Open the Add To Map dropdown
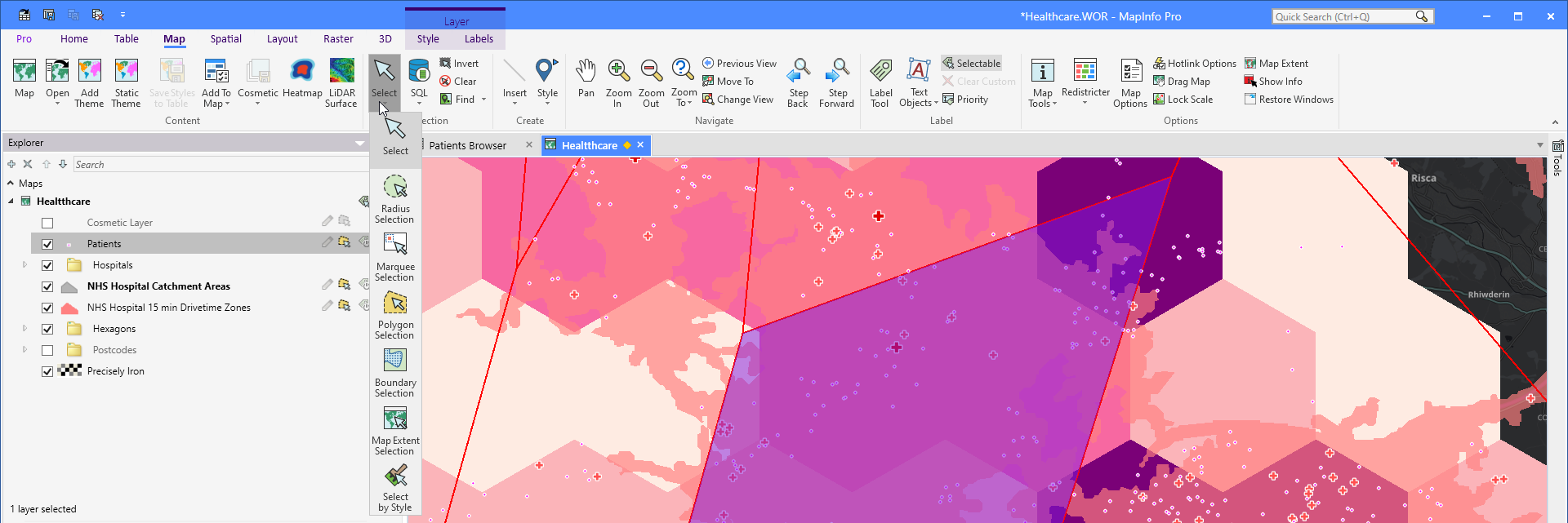 (216, 98)
